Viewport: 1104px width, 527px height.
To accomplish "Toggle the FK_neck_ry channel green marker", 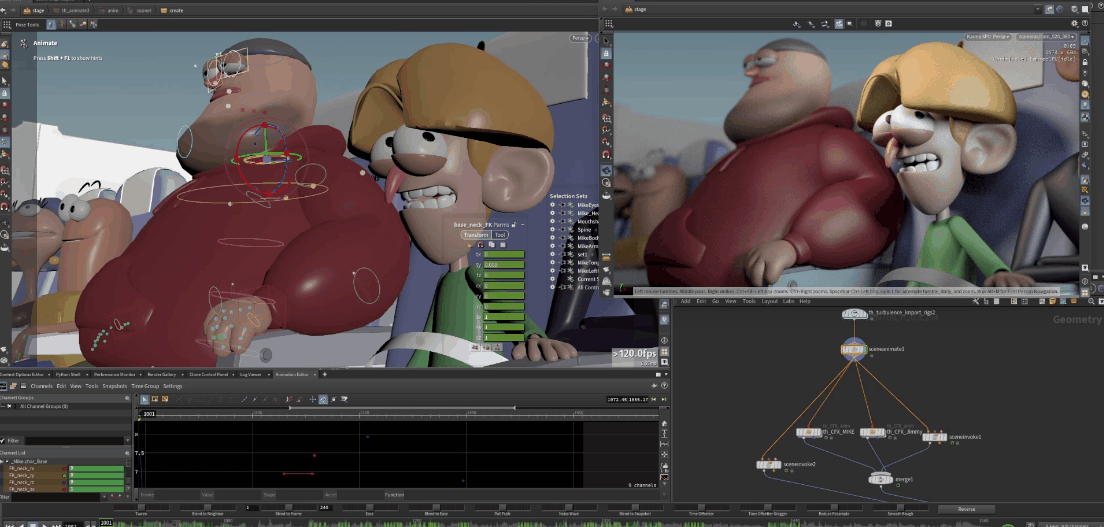I will [x=64, y=475].
